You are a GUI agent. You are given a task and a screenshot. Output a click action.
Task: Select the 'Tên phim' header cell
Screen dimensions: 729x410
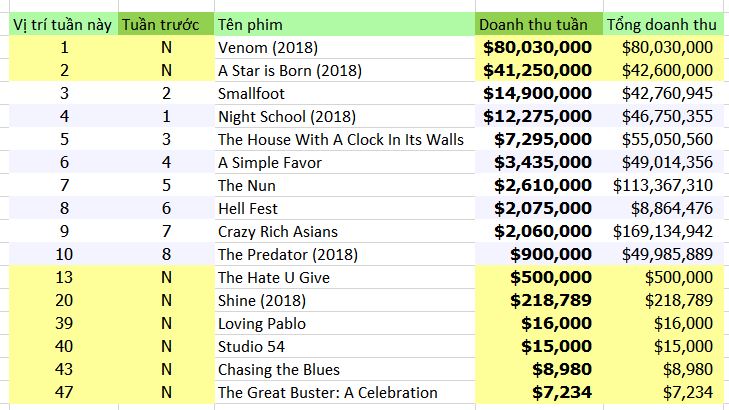(x=345, y=24)
